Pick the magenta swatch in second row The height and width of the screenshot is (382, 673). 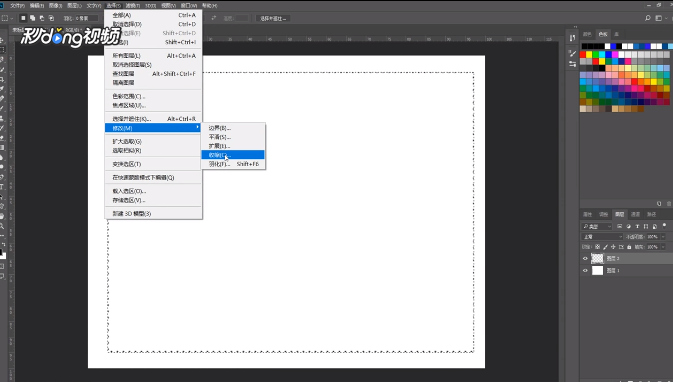point(615,55)
